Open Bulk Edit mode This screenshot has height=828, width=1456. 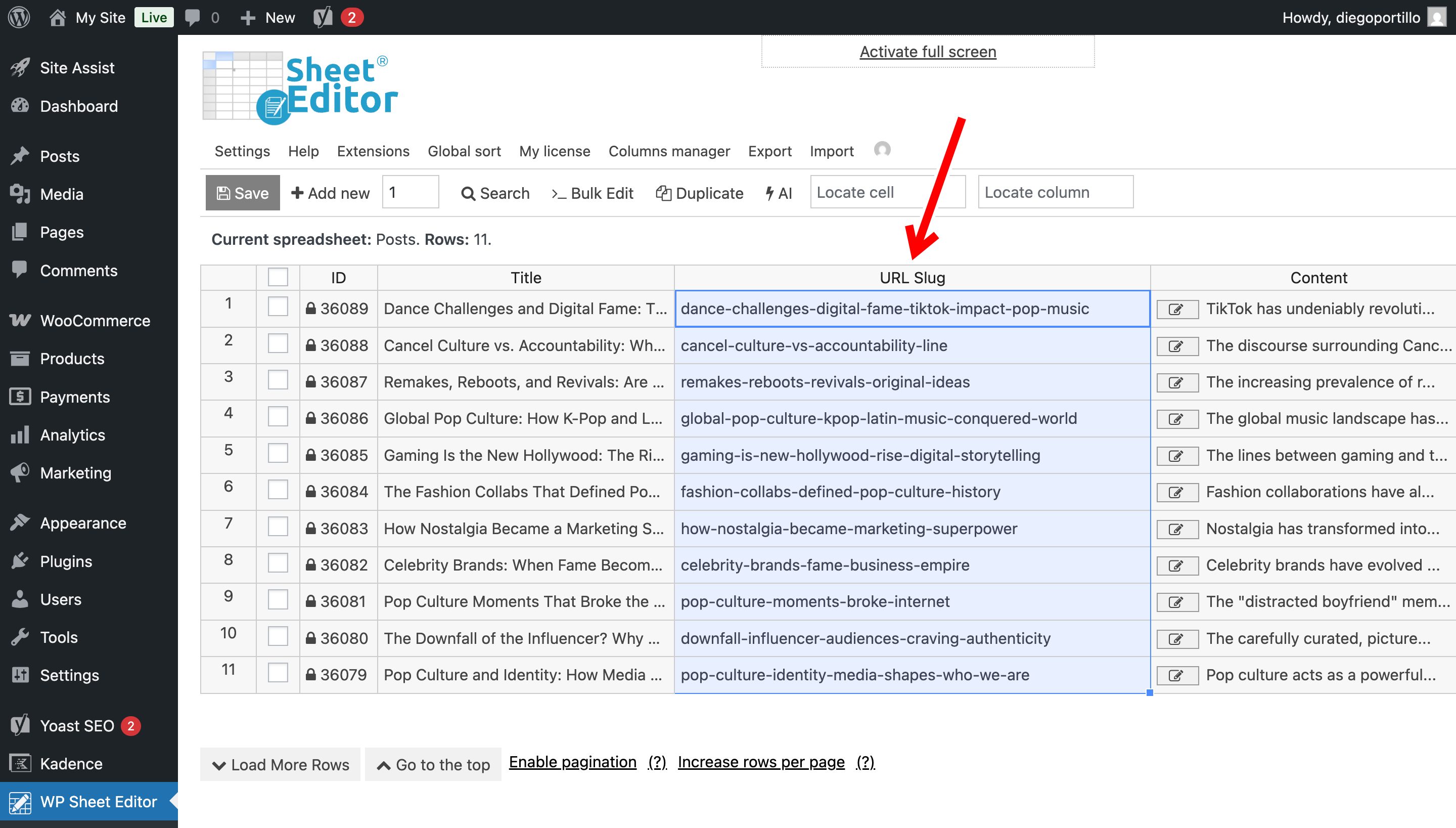[x=593, y=193]
